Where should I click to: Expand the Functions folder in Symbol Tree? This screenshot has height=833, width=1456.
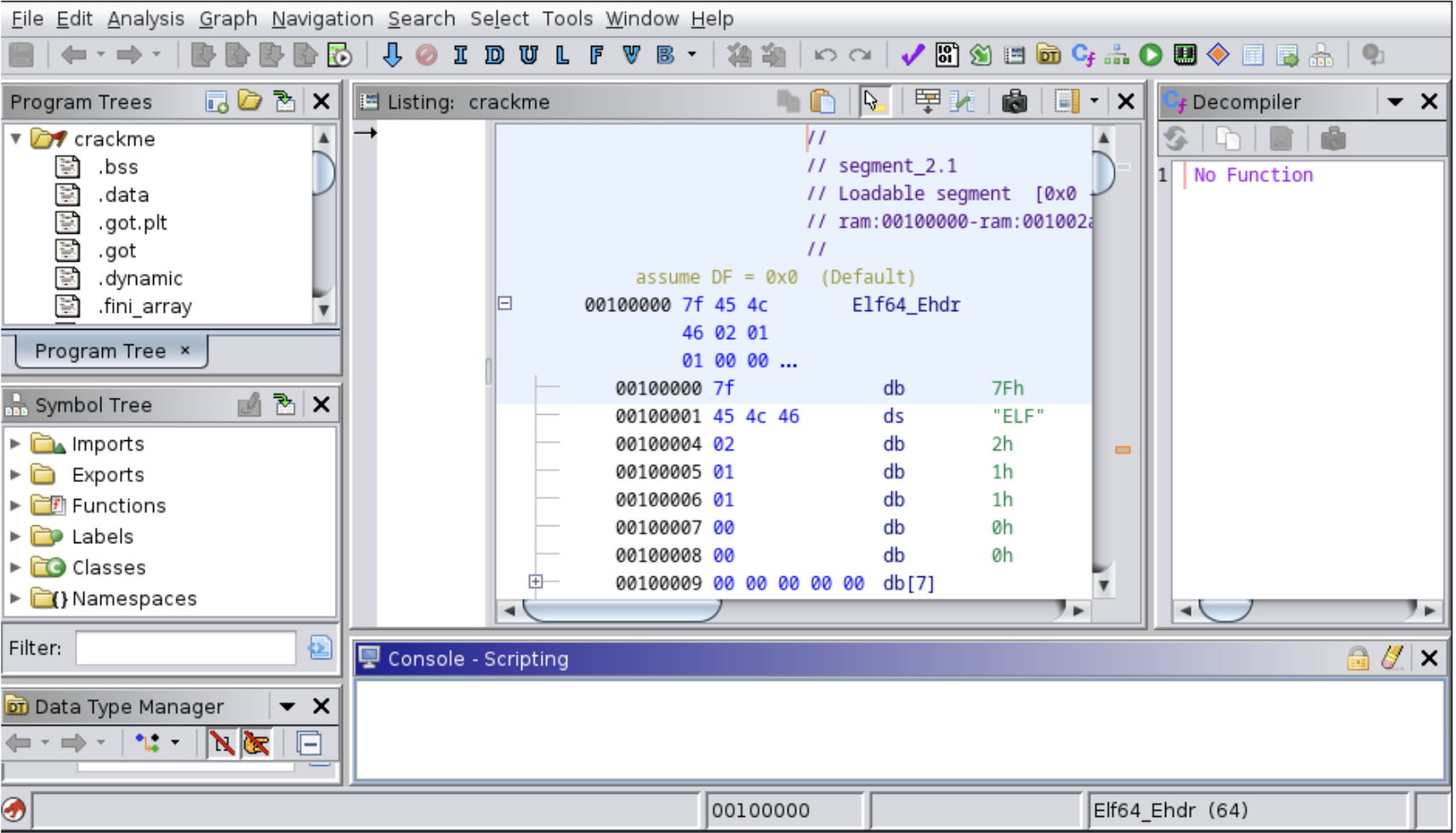click(x=15, y=506)
